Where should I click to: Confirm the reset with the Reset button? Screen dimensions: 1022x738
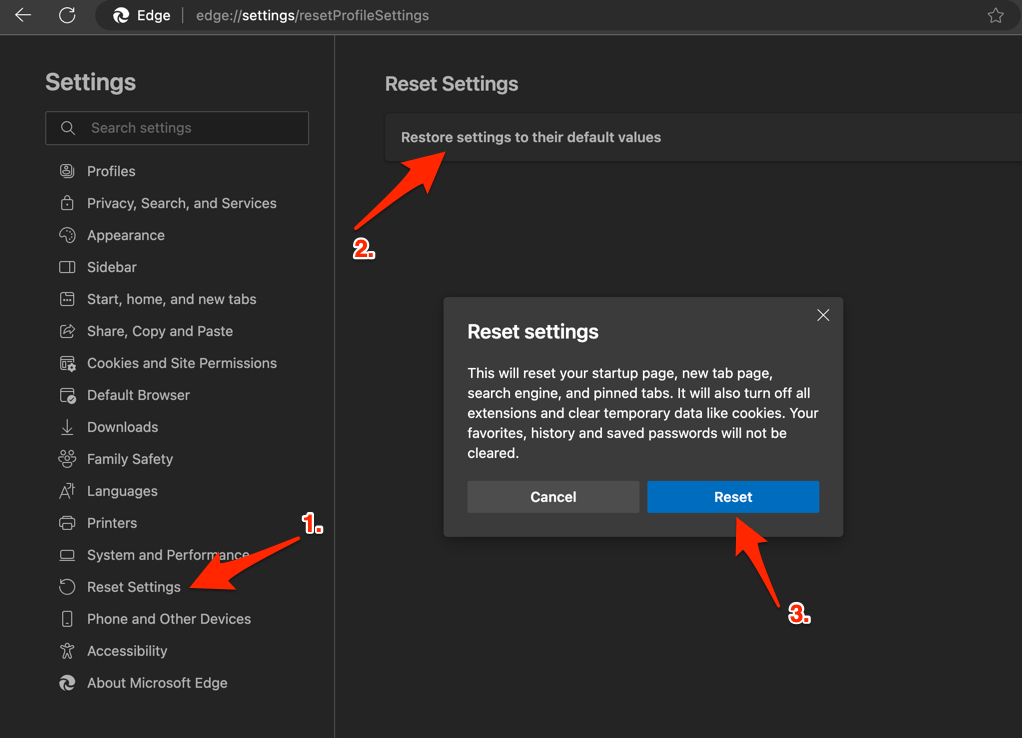[x=733, y=497]
